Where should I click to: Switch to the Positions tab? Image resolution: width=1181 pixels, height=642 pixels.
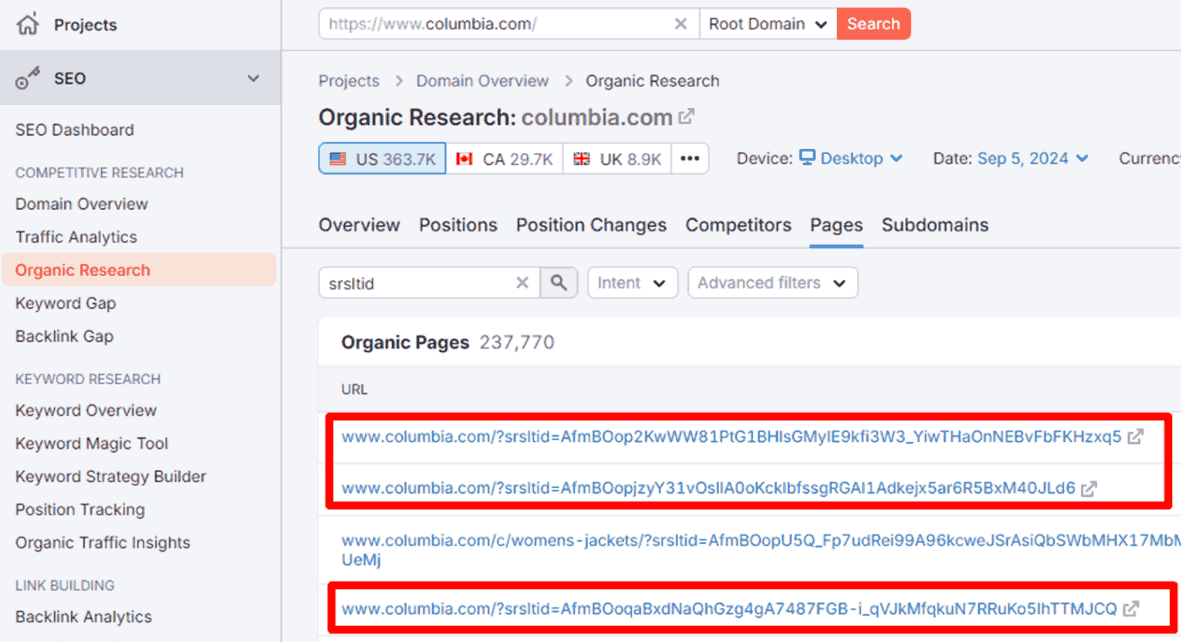click(x=458, y=225)
